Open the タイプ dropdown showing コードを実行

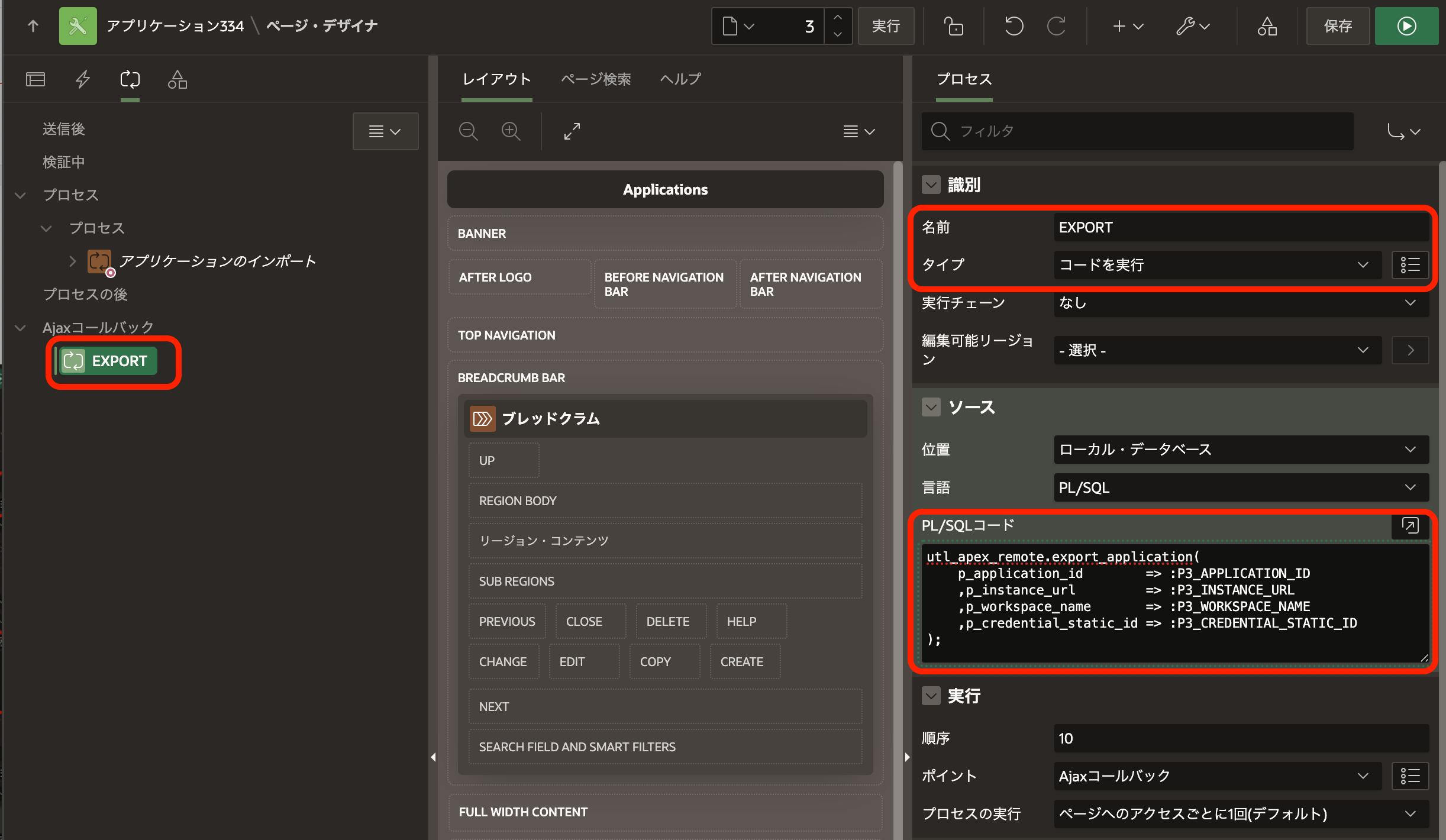(x=1216, y=265)
